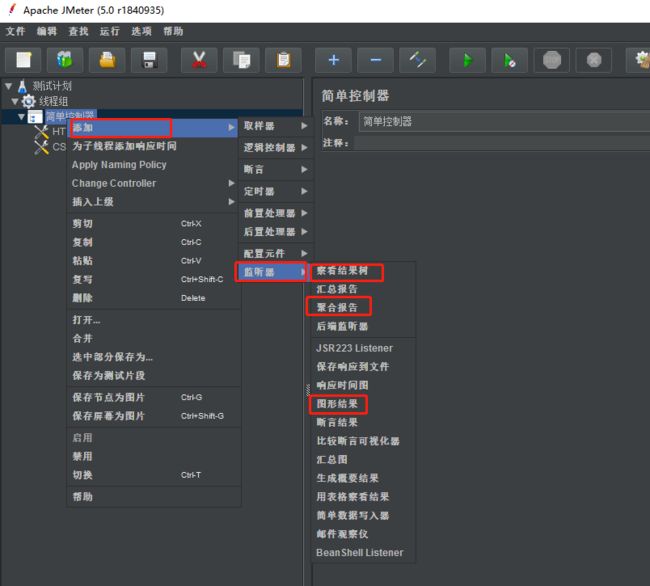Expand the 取样器 submenu

[275, 126]
